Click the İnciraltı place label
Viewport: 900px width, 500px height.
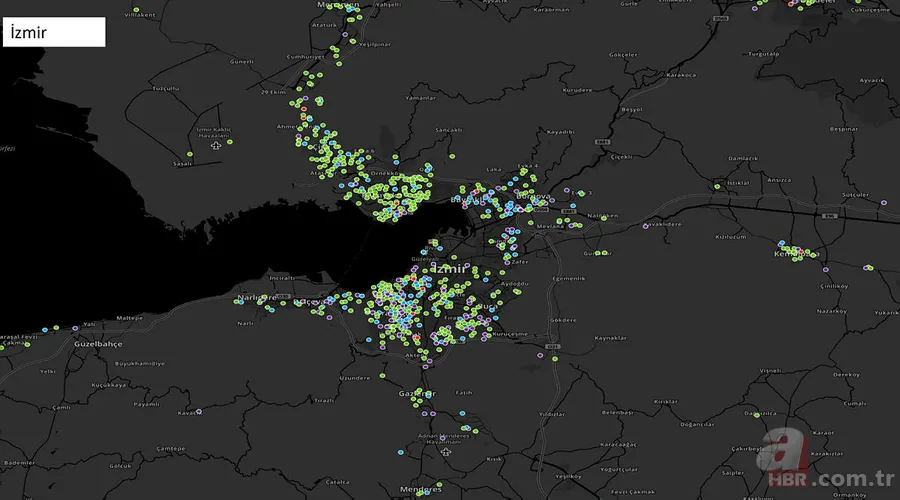pyautogui.click(x=282, y=278)
